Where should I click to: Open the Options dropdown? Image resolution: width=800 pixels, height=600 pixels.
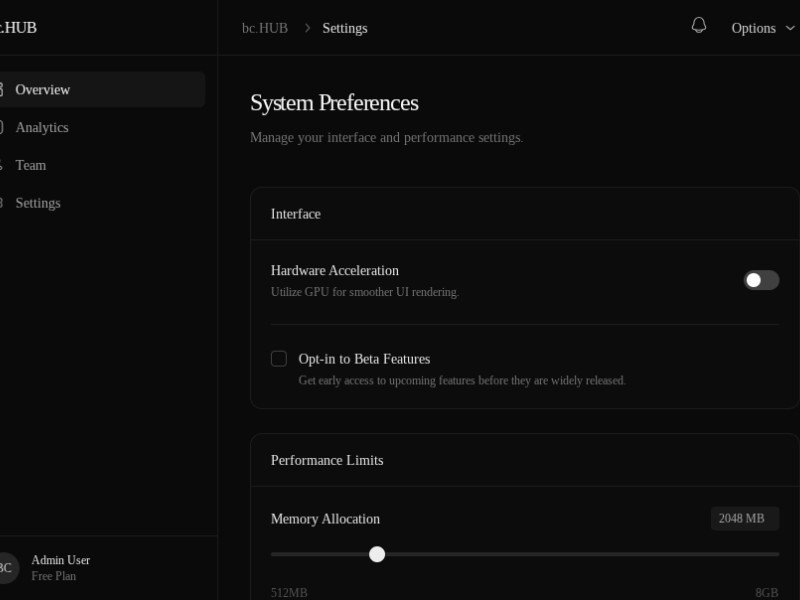[753, 28]
